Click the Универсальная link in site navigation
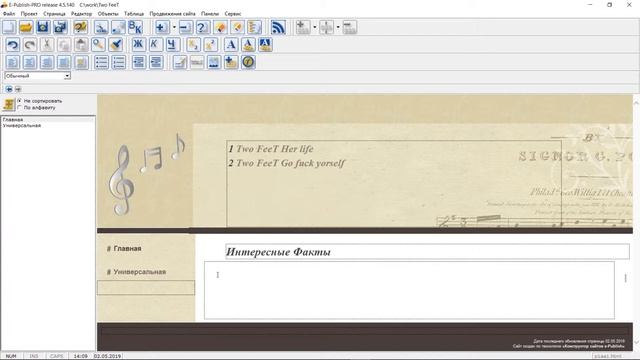 pos(140,272)
